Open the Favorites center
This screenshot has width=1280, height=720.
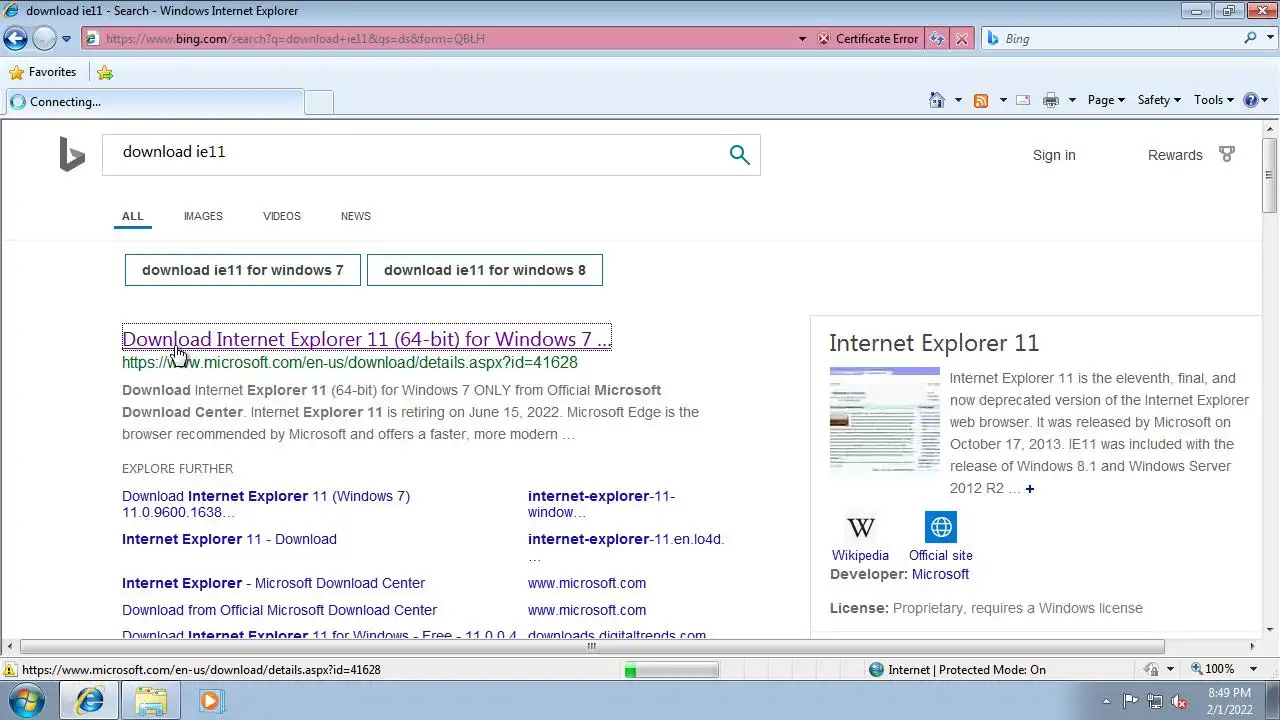coord(42,72)
